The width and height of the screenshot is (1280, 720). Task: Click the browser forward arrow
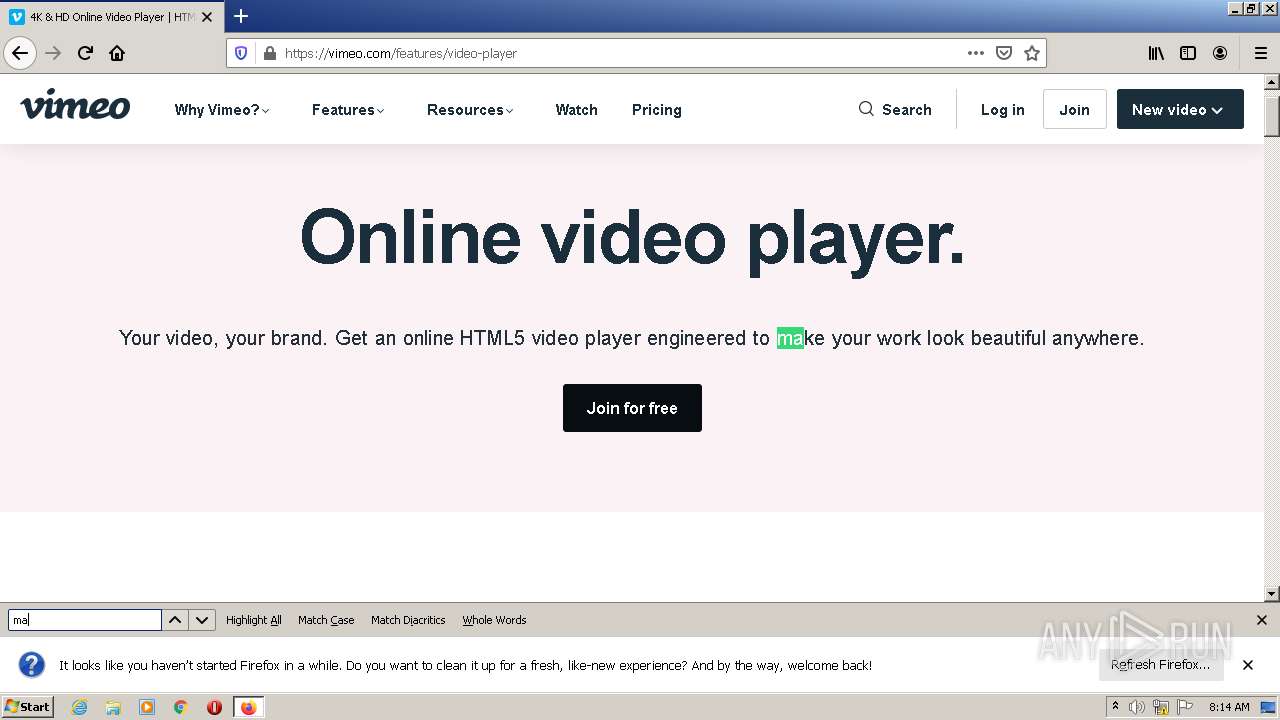pos(53,53)
